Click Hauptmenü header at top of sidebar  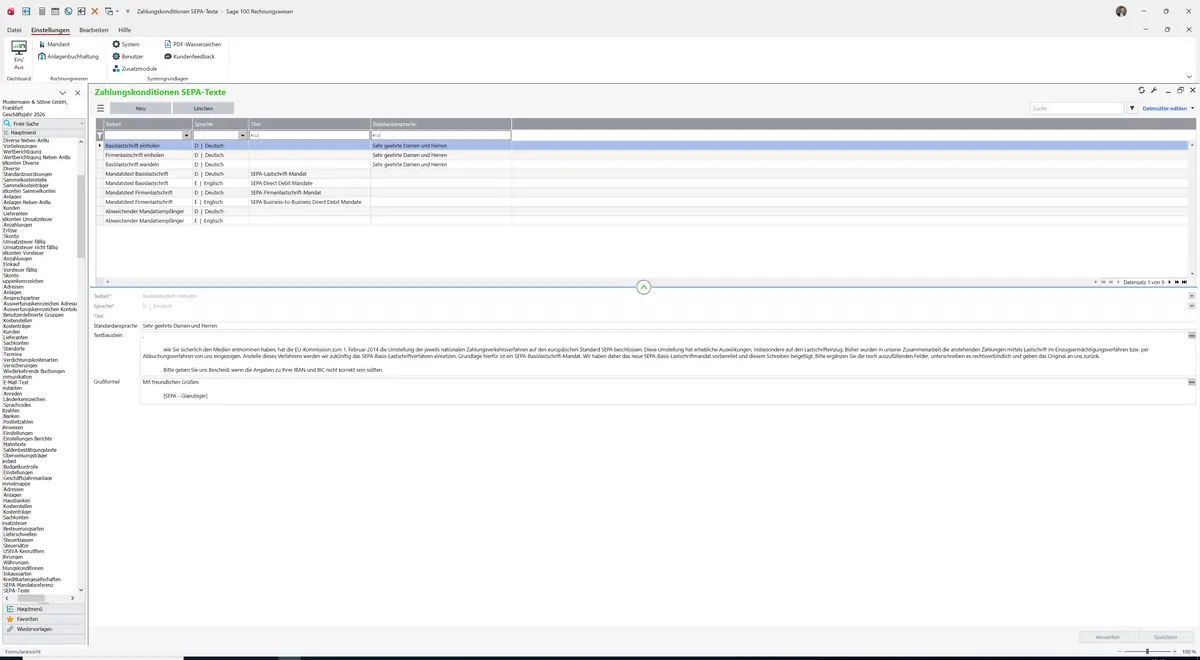tap(43, 132)
